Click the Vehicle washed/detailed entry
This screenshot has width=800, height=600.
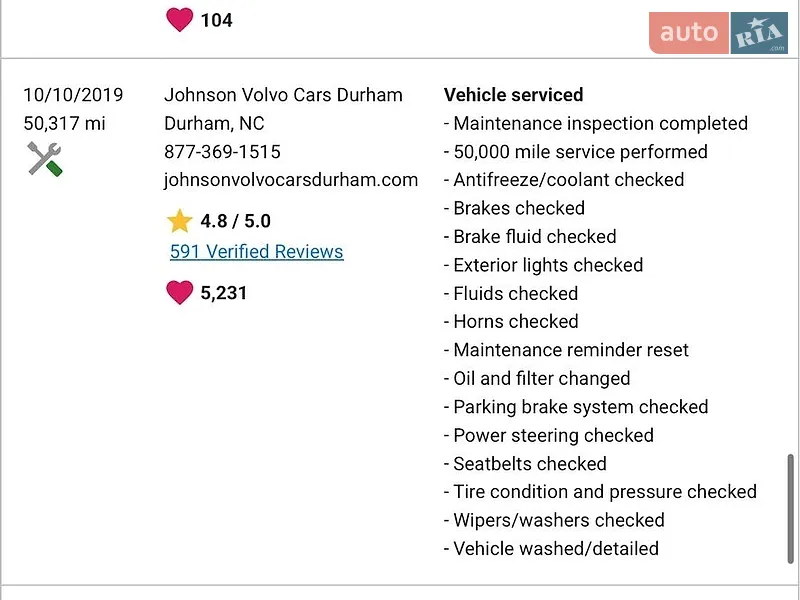click(x=551, y=548)
